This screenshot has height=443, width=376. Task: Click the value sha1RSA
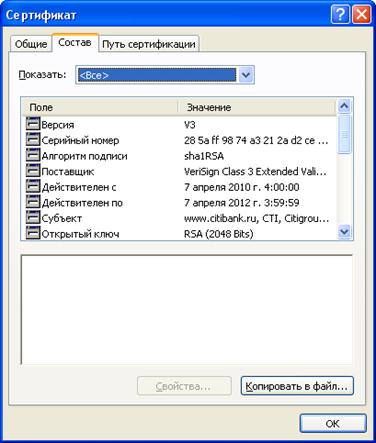[x=204, y=156]
